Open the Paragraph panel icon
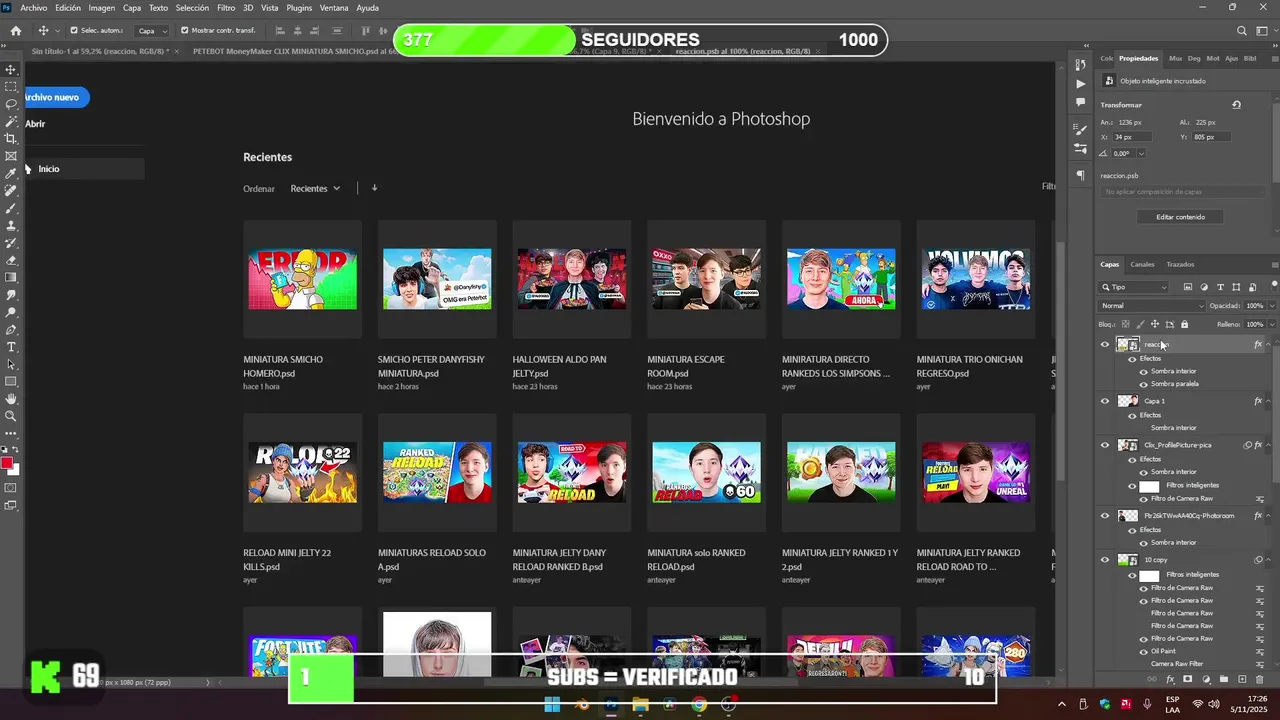The image size is (1280, 720). pyautogui.click(x=1081, y=176)
